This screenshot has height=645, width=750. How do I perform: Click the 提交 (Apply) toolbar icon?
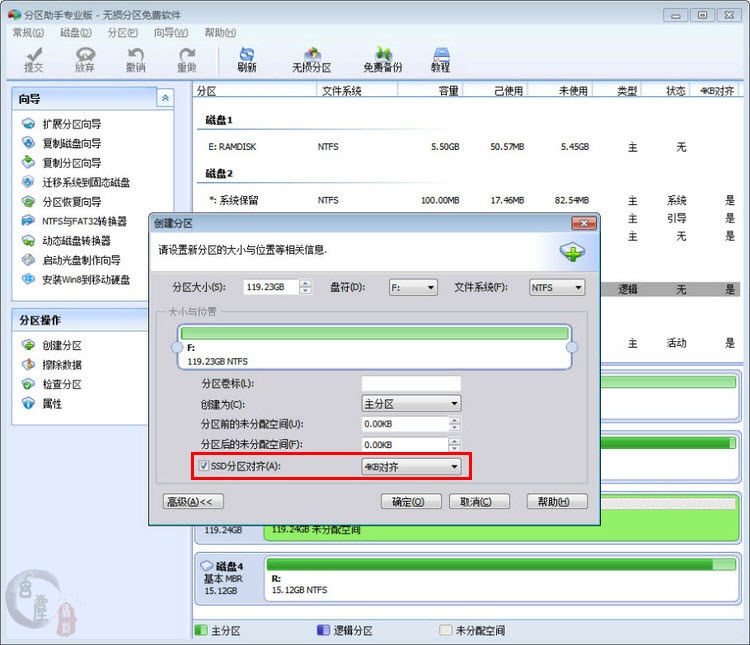[x=34, y=59]
